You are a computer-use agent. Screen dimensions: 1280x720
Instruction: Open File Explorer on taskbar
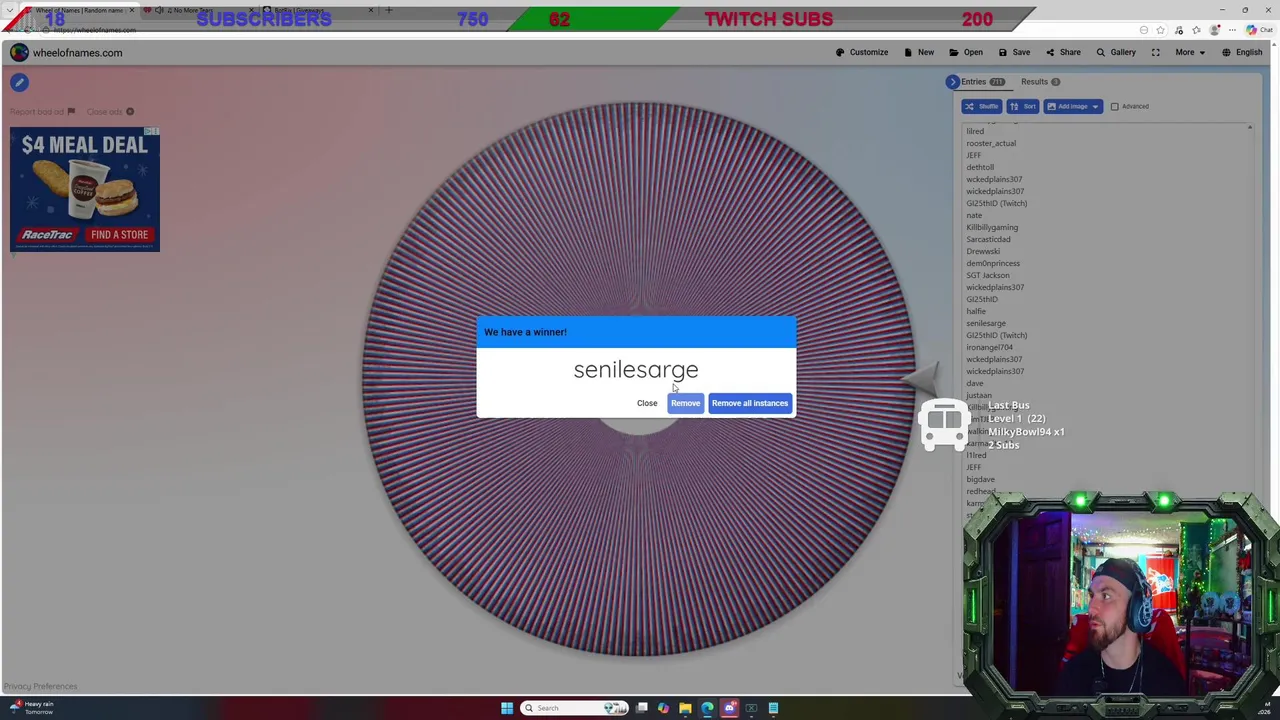click(x=685, y=708)
